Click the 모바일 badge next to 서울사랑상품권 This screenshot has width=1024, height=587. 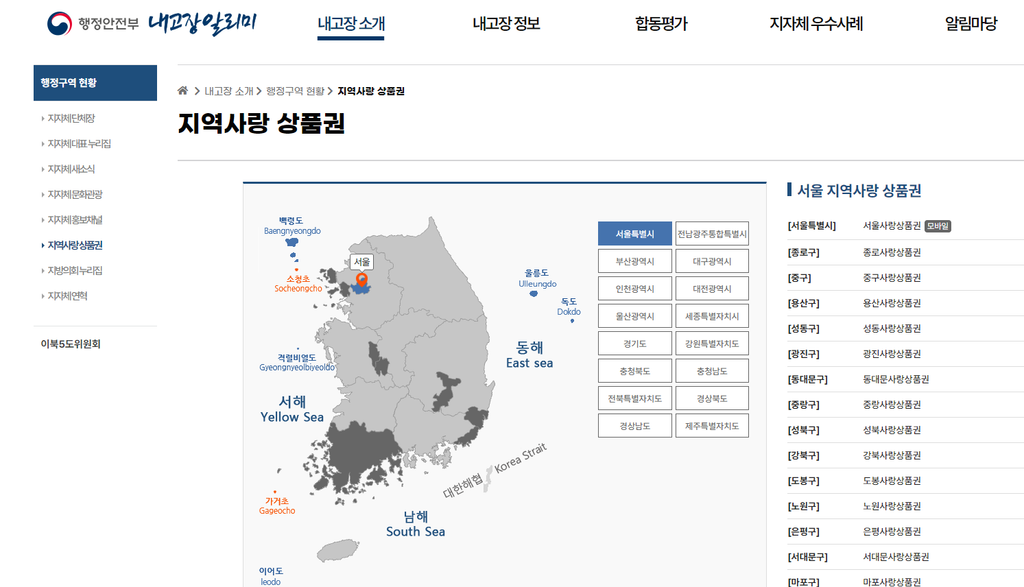pyautogui.click(x=938, y=226)
